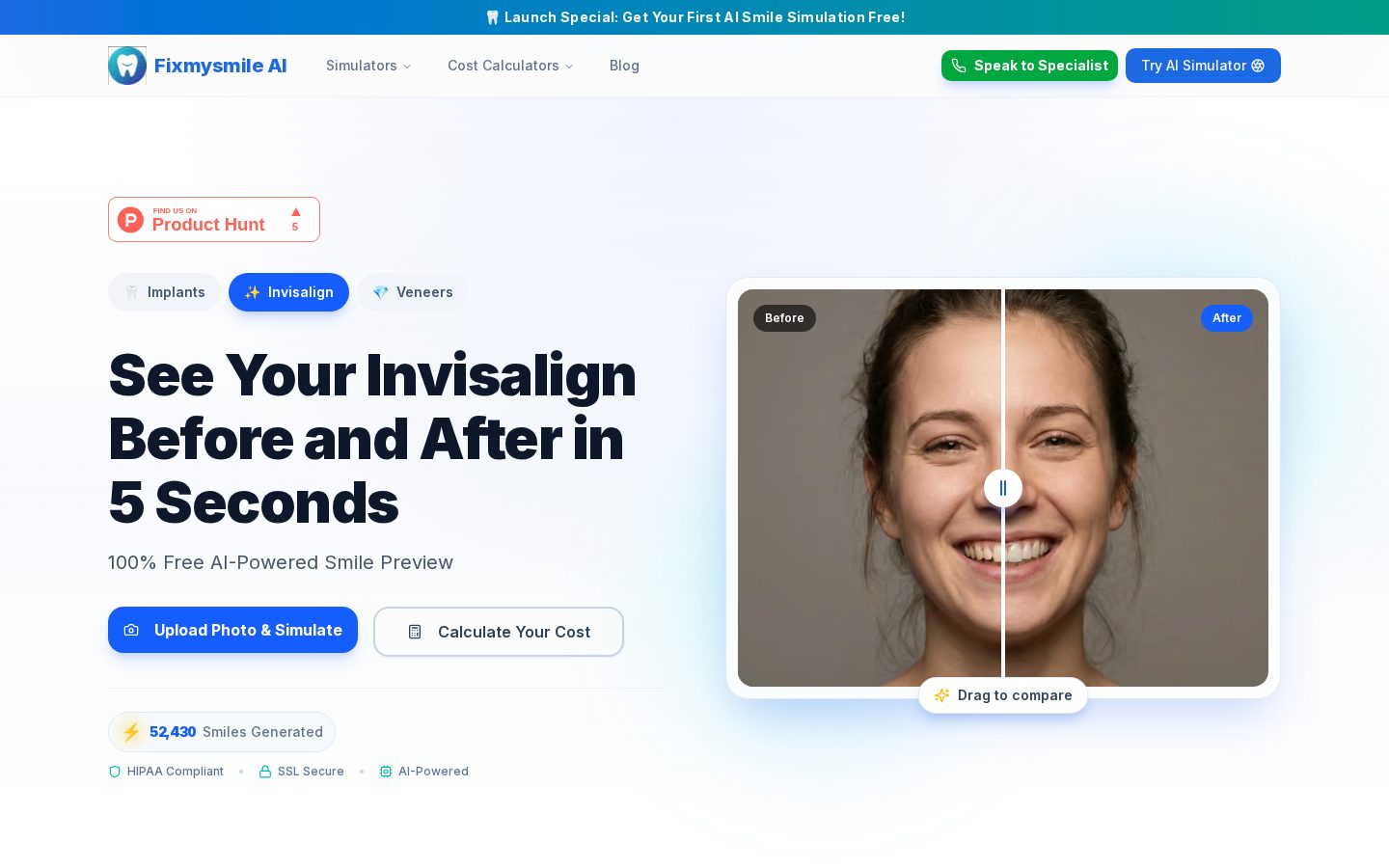This screenshot has height=868, width=1389.
Task: Select the Implants tab
Action: coord(164,292)
